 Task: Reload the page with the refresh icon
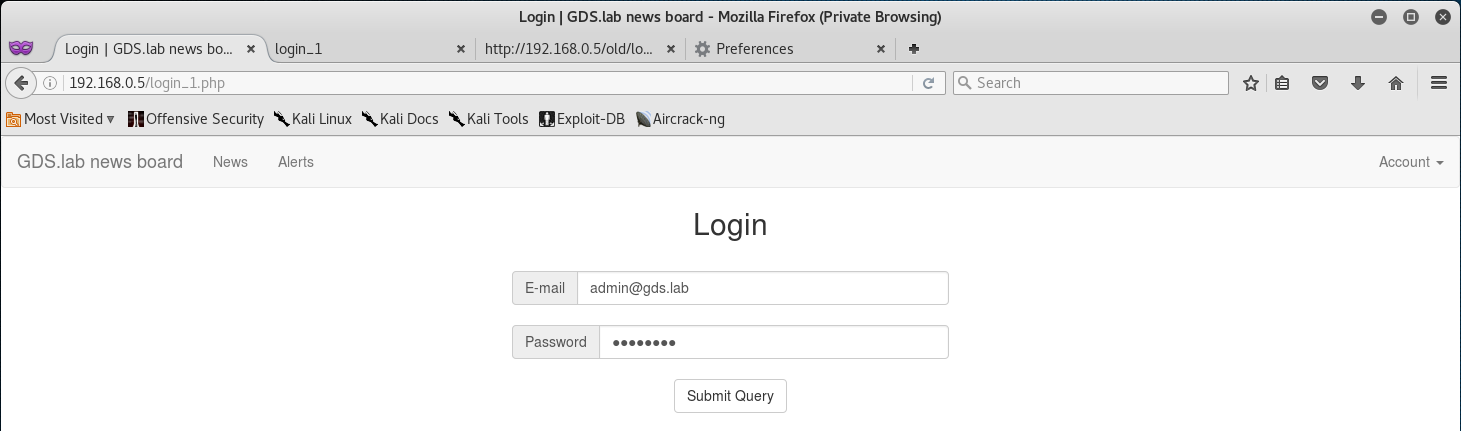point(928,83)
